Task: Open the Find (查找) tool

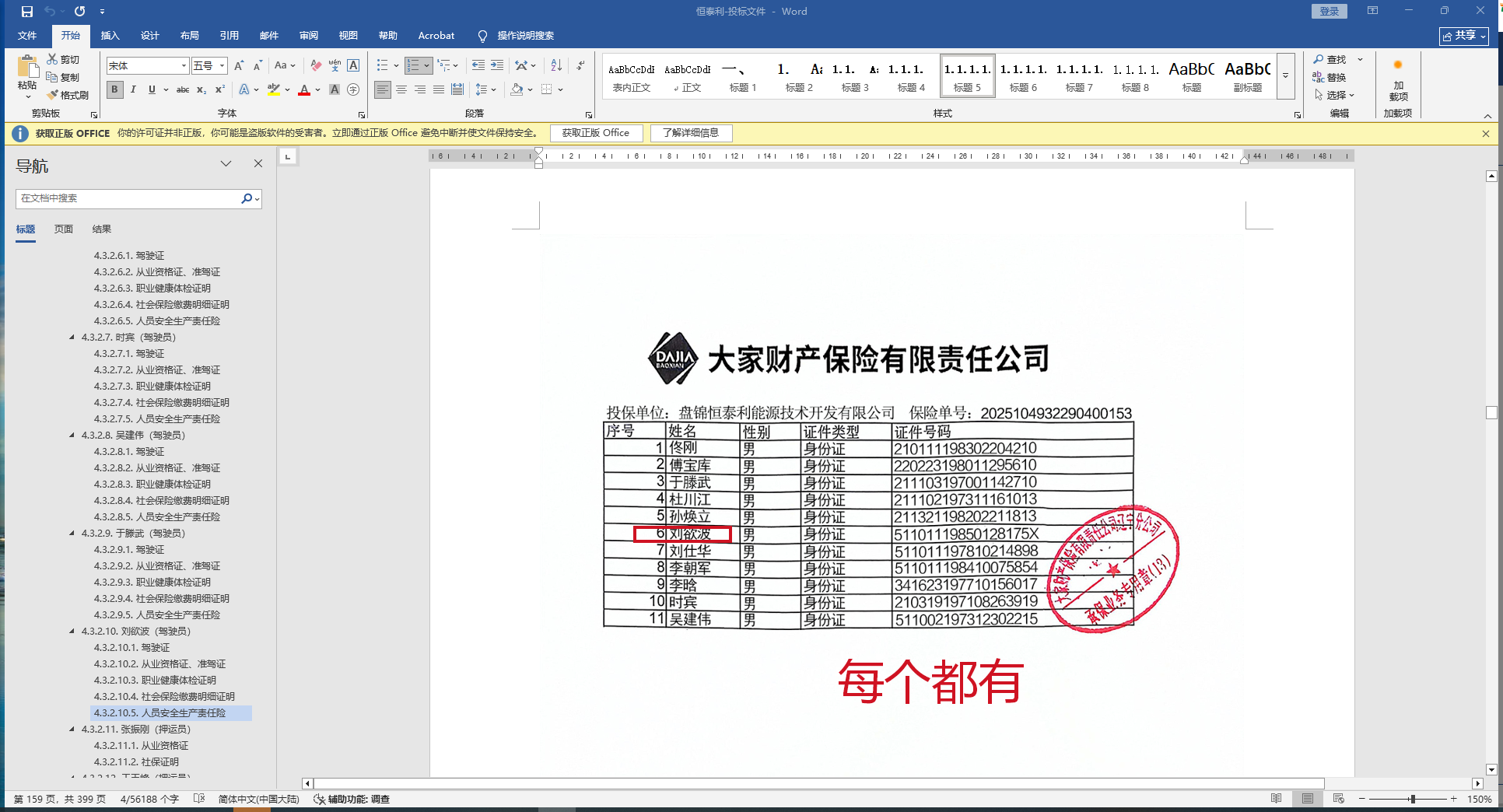Action: (1330, 59)
